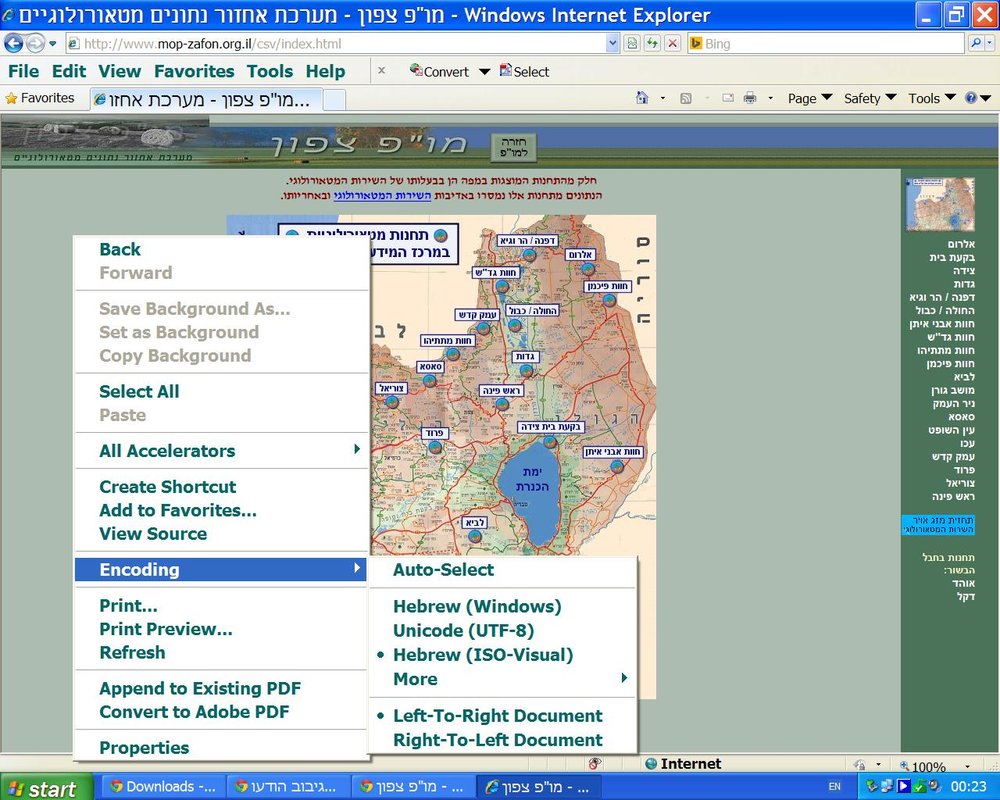Image resolution: width=1000 pixels, height=800 pixels.
Task: Expand the All Accelerators submenu
Action: 221,451
